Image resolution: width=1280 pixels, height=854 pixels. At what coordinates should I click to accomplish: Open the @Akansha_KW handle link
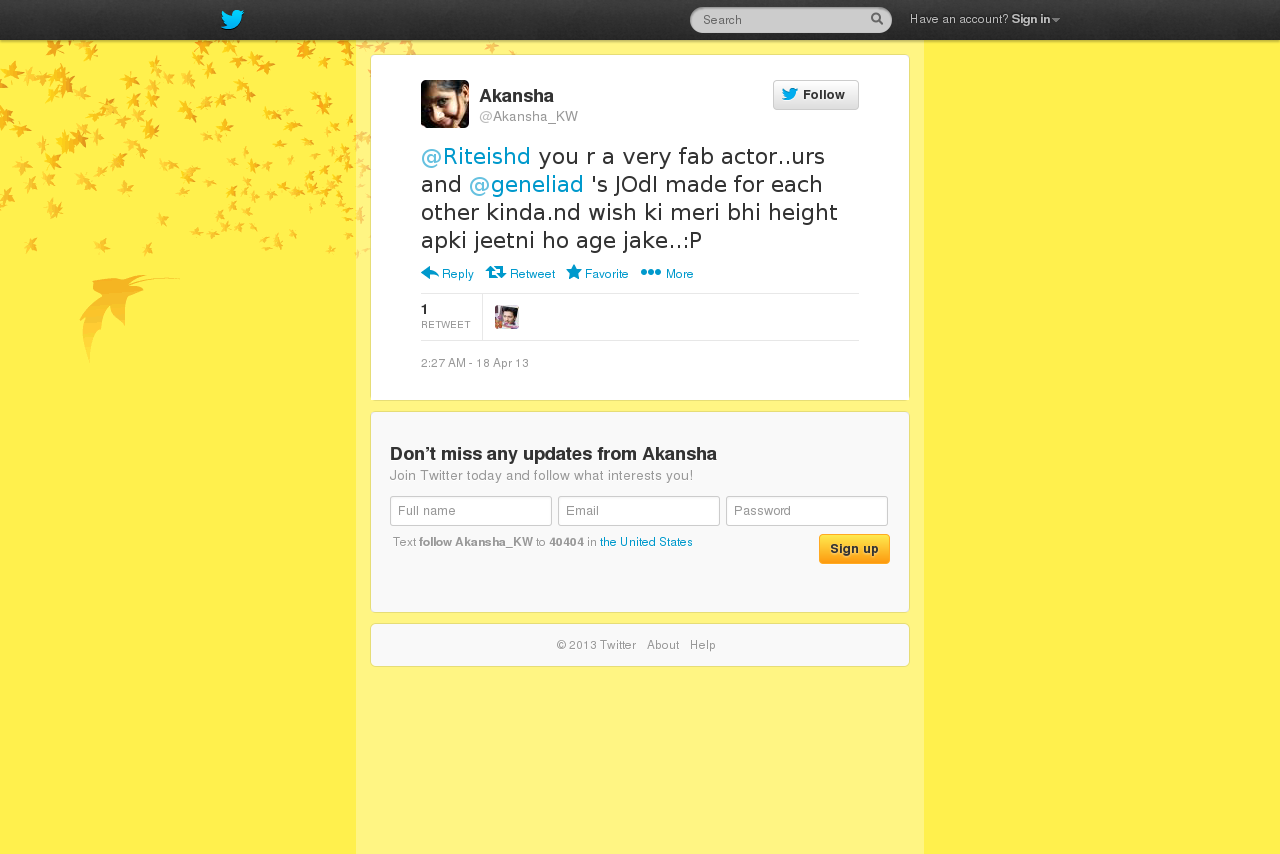[528, 117]
